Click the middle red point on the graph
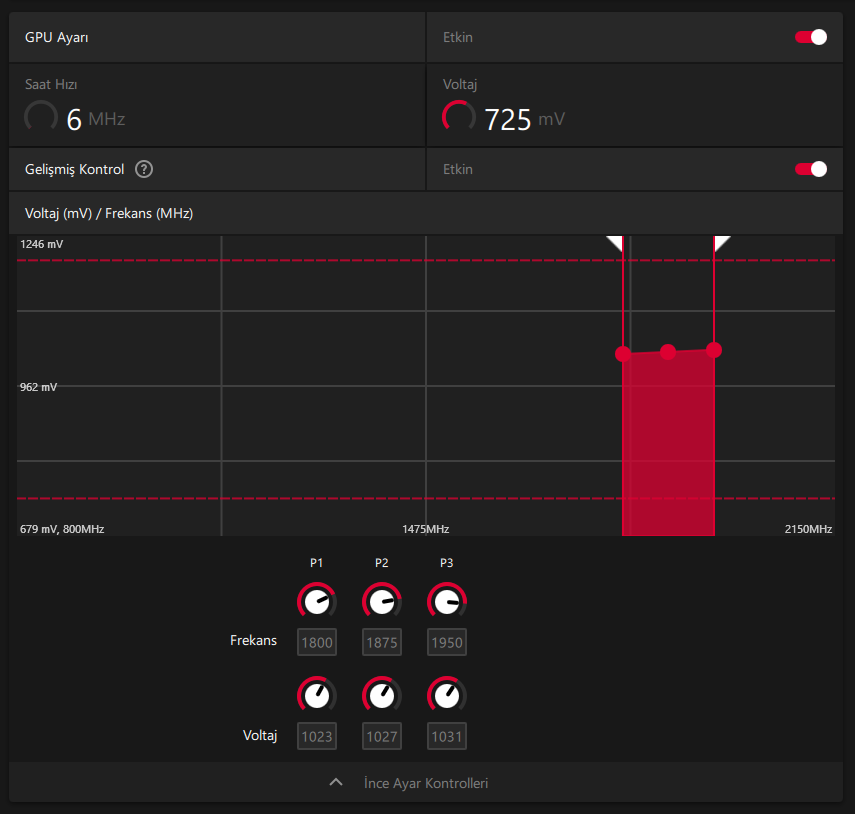Viewport: 855px width, 814px height. (x=668, y=352)
